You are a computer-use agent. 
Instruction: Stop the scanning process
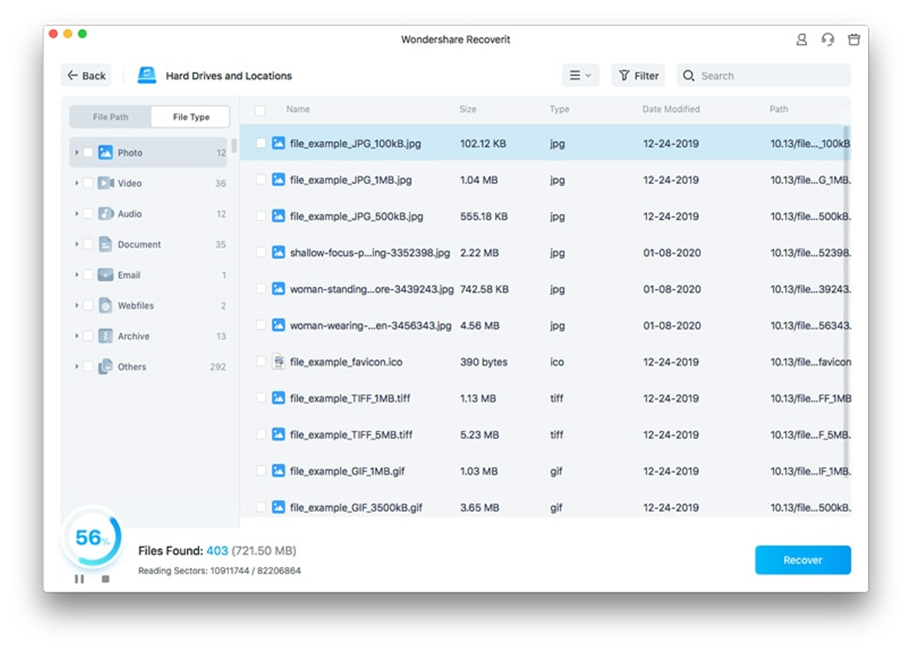[x=105, y=579]
